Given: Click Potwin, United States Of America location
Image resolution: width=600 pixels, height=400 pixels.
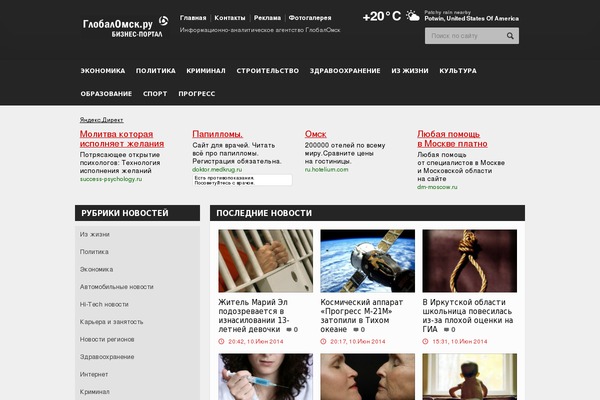Looking at the screenshot, I should (471, 18).
